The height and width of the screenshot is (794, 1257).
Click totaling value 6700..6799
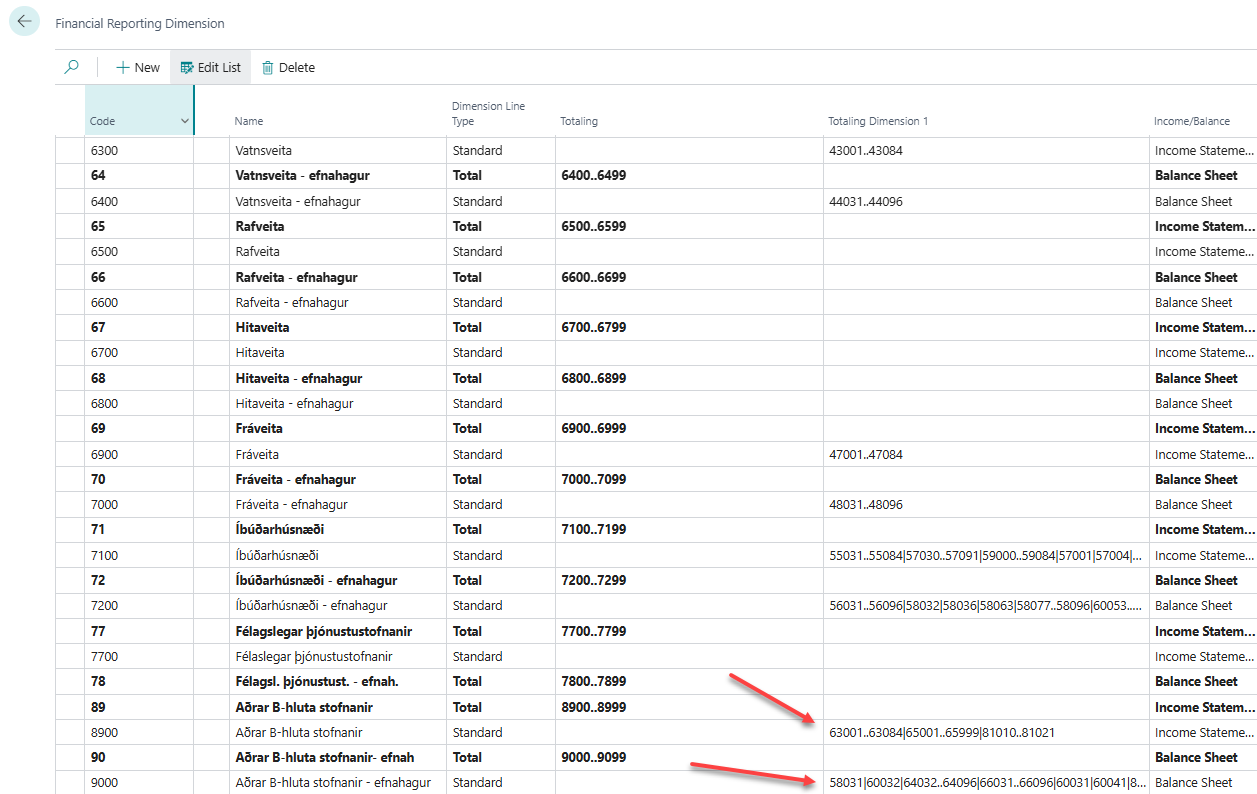point(594,327)
